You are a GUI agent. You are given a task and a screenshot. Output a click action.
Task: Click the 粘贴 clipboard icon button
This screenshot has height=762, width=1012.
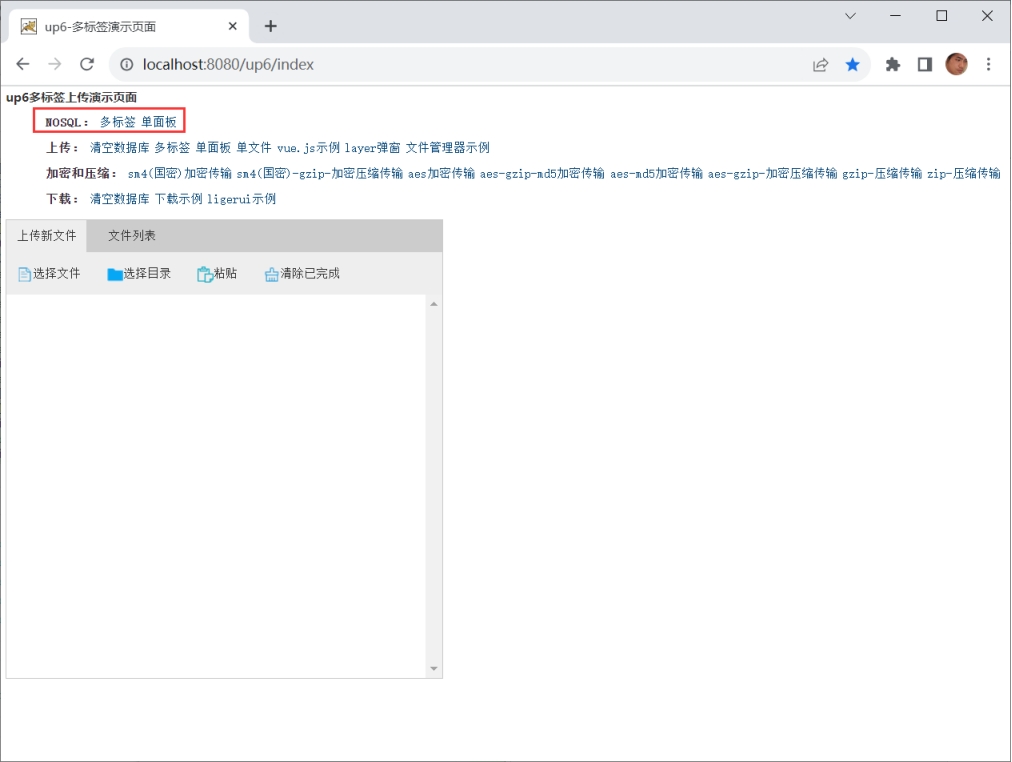tap(217, 274)
